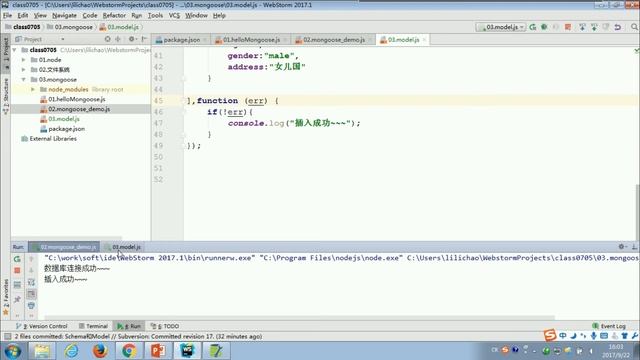Image resolution: width=640 pixels, height=360 pixels.
Task: Click the Run tool window button
Action: click(129, 326)
